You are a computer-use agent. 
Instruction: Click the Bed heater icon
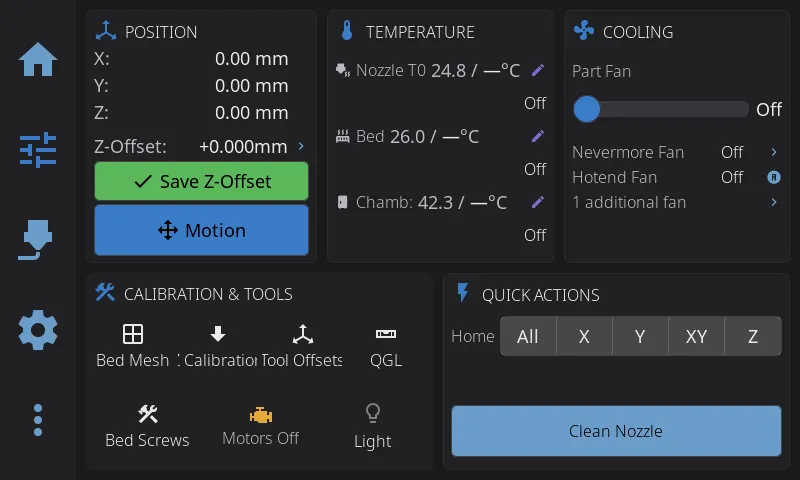click(x=343, y=136)
